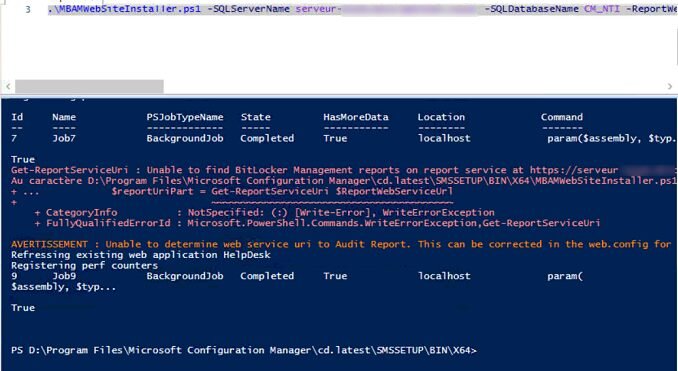Place cursor on MBAMWebSiteInstaller.ps1 in script line
The width and height of the screenshot is (678, 371).
point(124,9)
